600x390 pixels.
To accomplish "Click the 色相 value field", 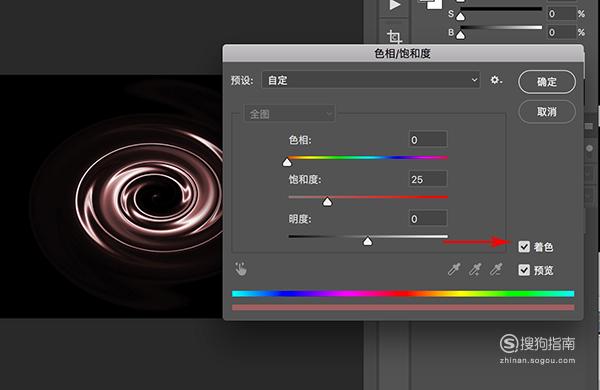I will click(x=428, y=139).
